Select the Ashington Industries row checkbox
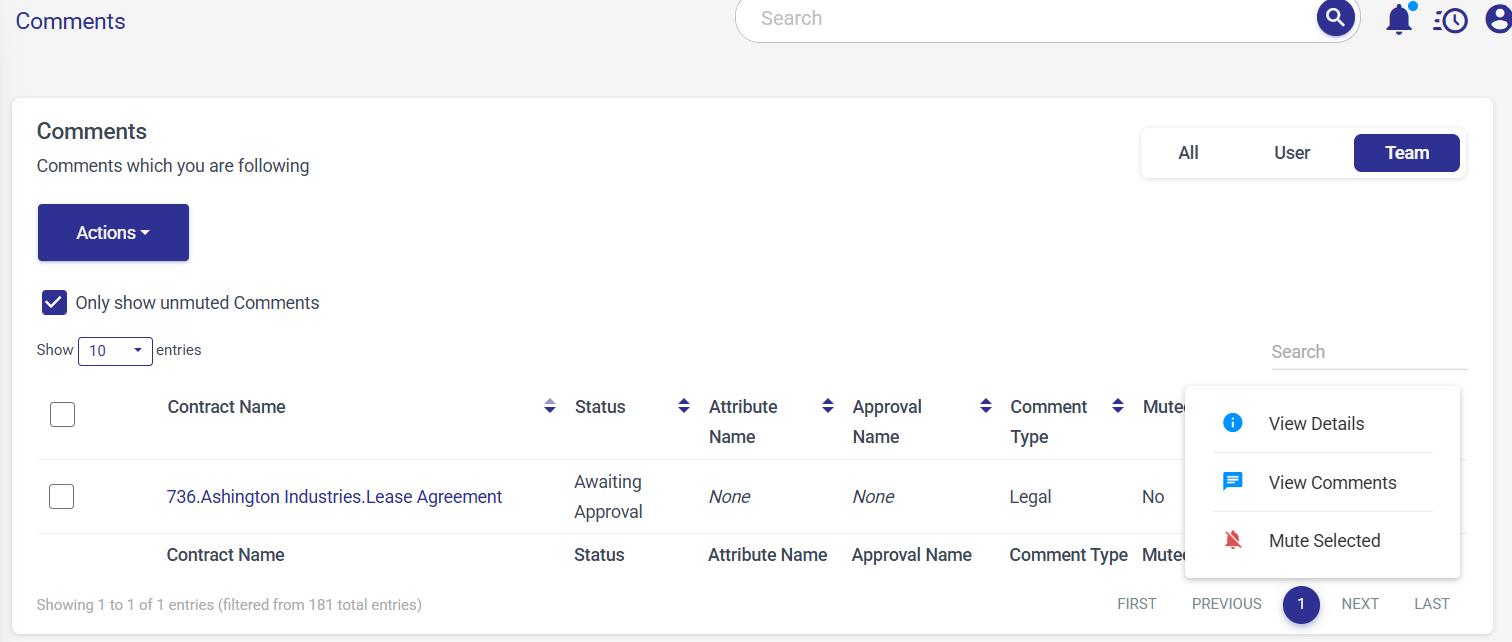Viewport: 1512px width, 642px height. (62, 496)
